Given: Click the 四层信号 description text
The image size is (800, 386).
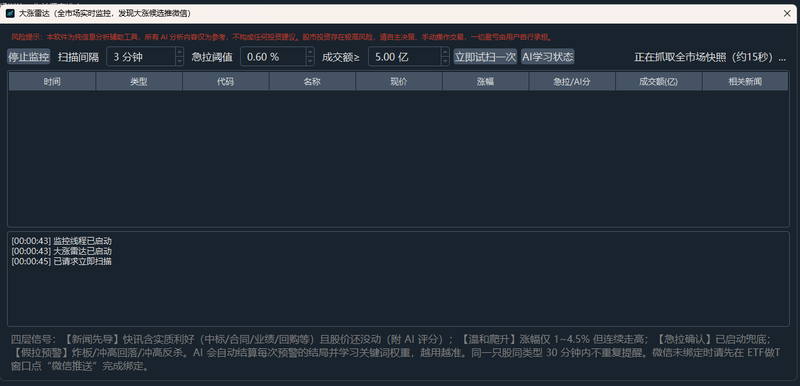Looking at the screenshot, I should 396,353.
